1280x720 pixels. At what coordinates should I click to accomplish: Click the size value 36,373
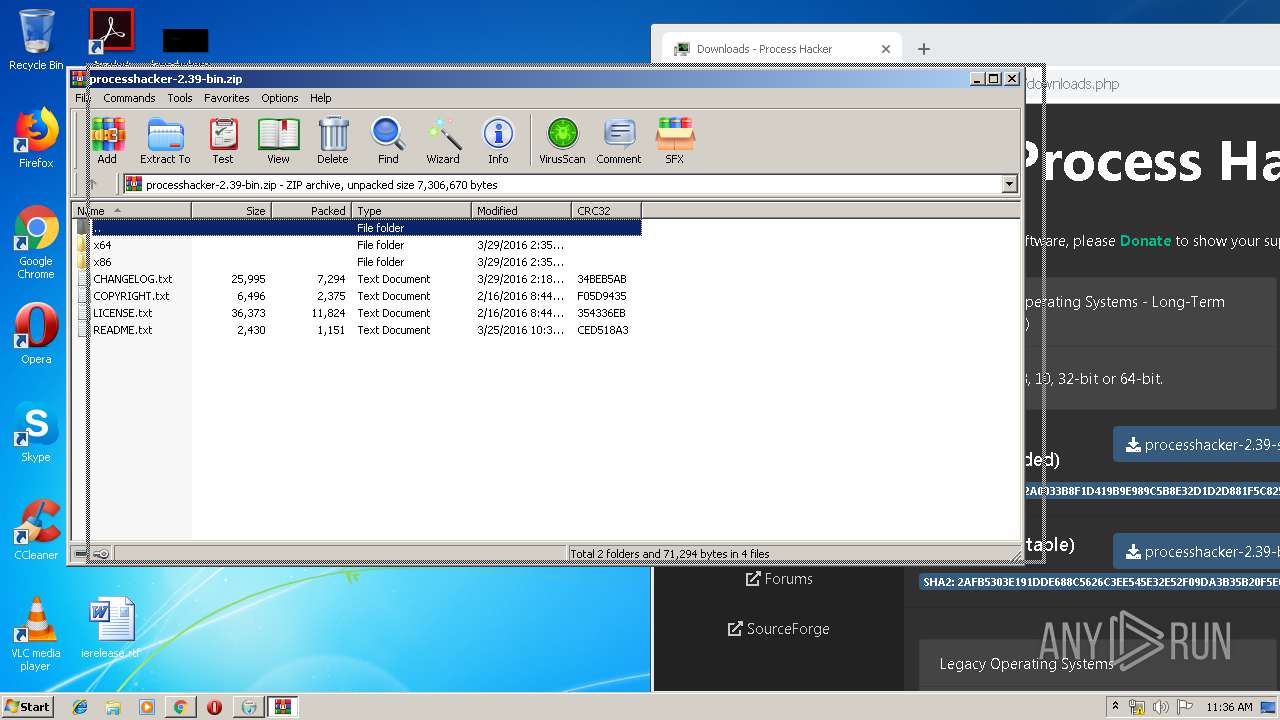pos(248,313)
